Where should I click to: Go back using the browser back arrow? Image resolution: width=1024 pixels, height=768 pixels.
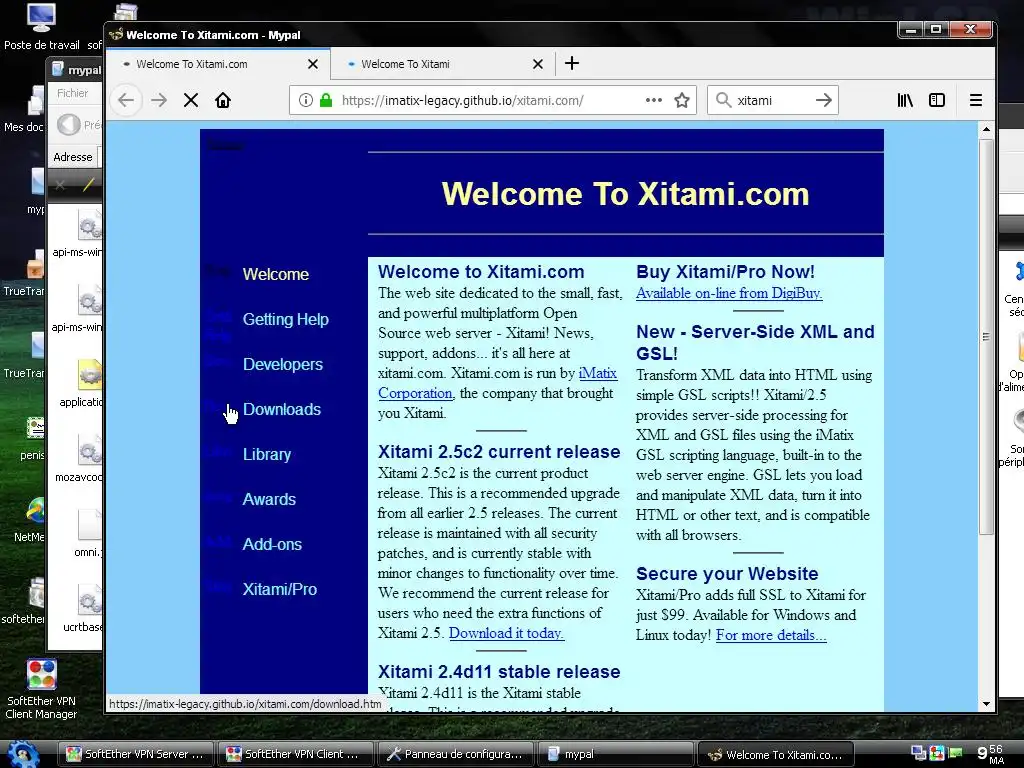(x=126, y=100)
